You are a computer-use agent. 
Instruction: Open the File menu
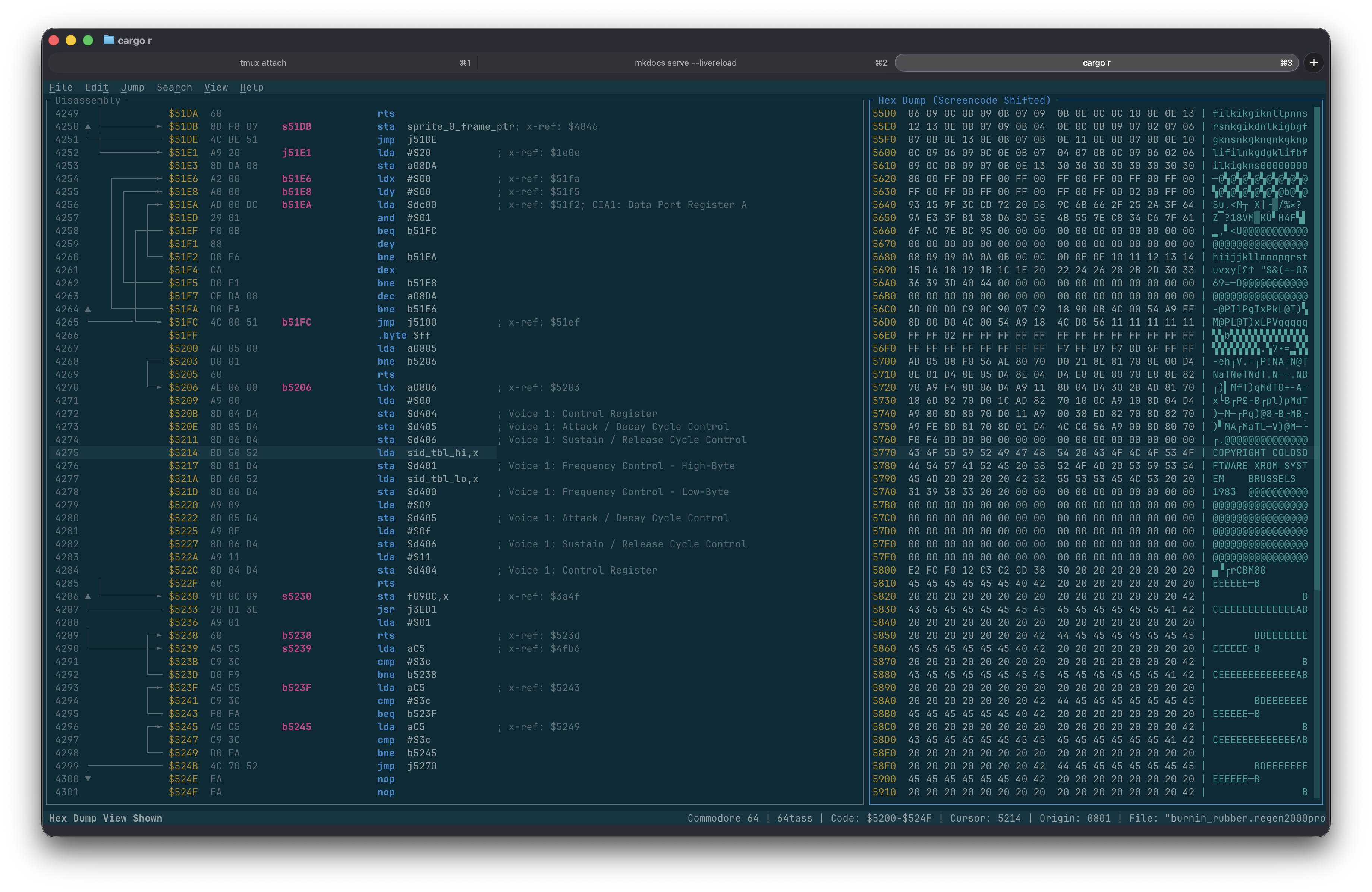[60, 88]
